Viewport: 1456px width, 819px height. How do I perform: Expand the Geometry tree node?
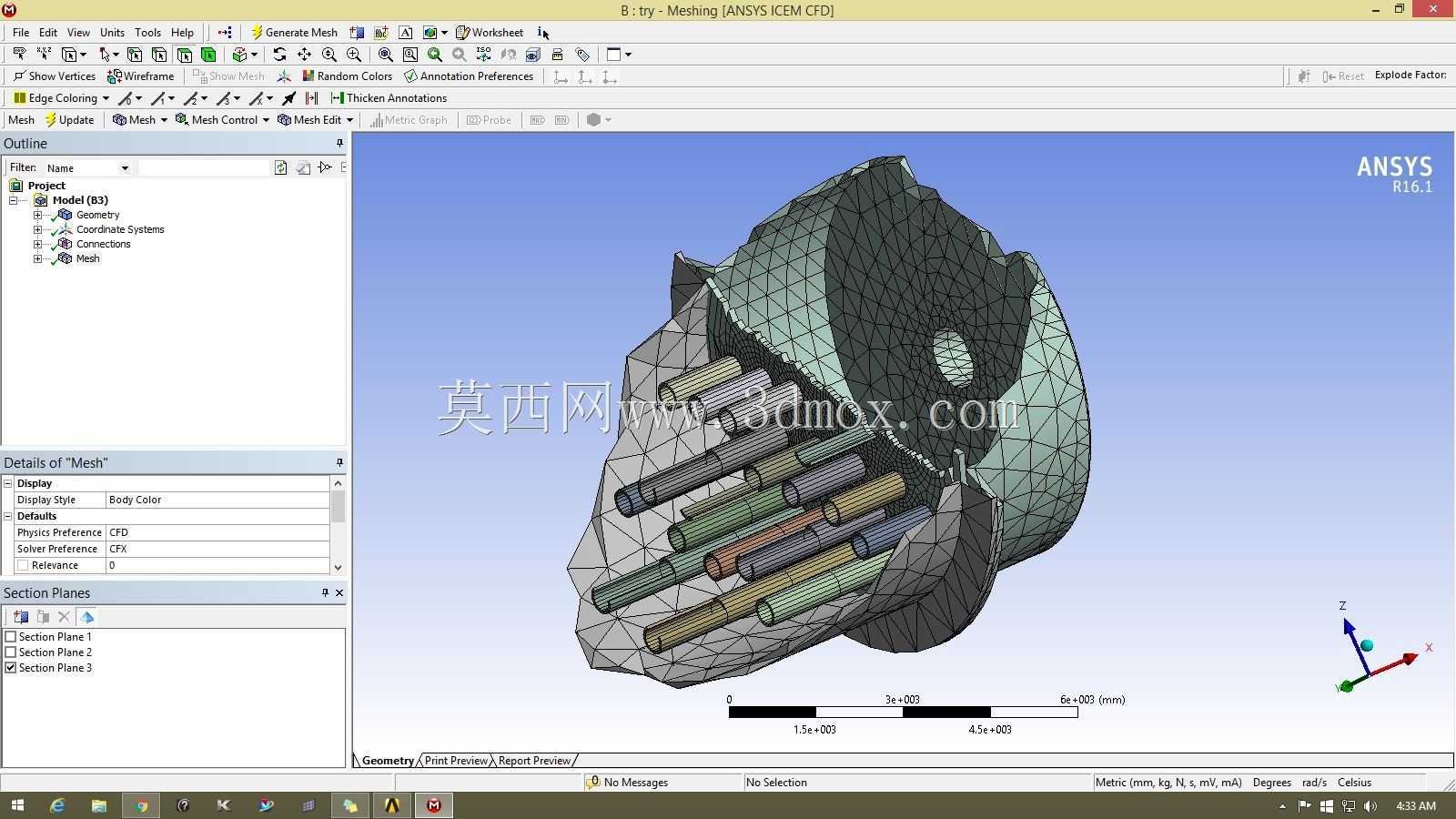coord(37,215)
